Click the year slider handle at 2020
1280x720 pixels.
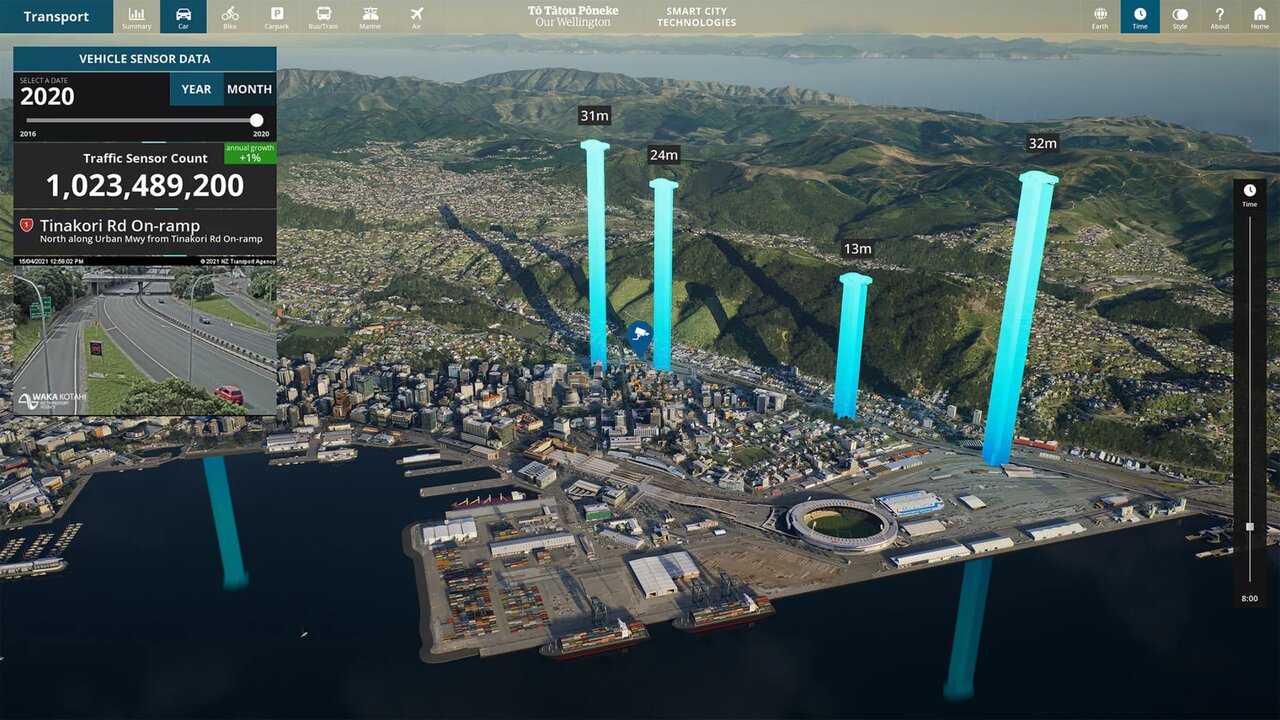(x=257, y=120)
